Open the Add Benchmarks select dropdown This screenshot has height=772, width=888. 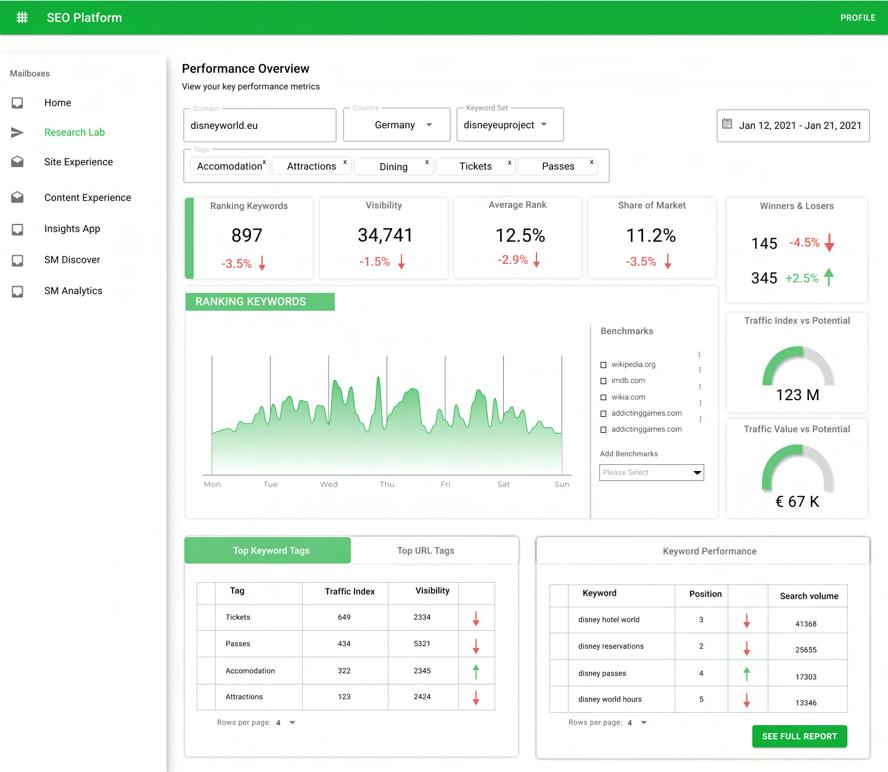(x=651, y=472)
